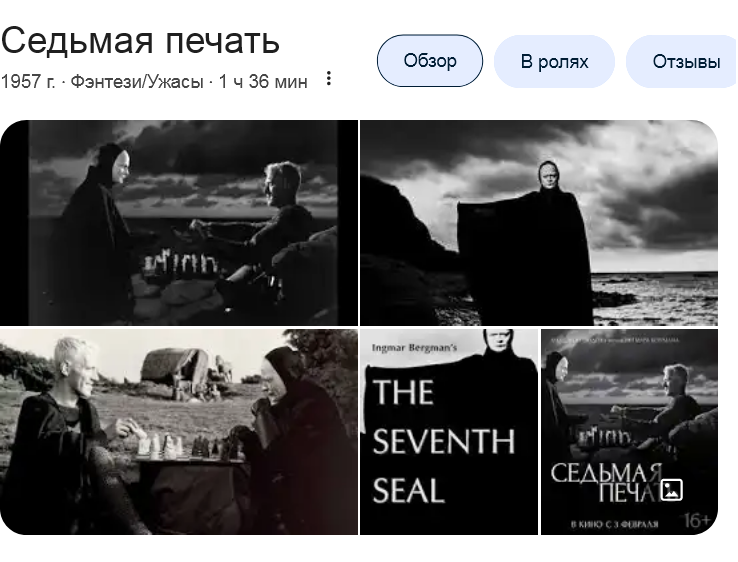Viewport: 738px width, 562px height.
Task: Click the image gallery icon on the Russian poster
Action: pos(671,490)
